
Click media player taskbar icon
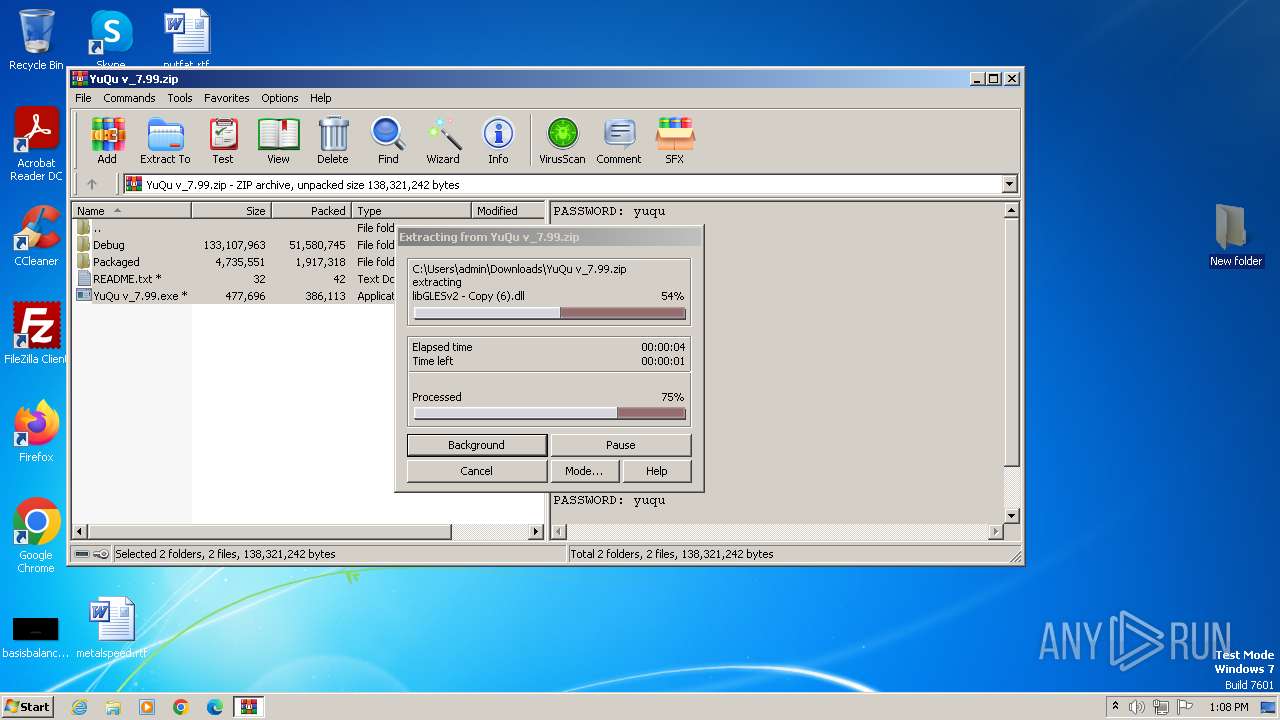pos(147,707)
